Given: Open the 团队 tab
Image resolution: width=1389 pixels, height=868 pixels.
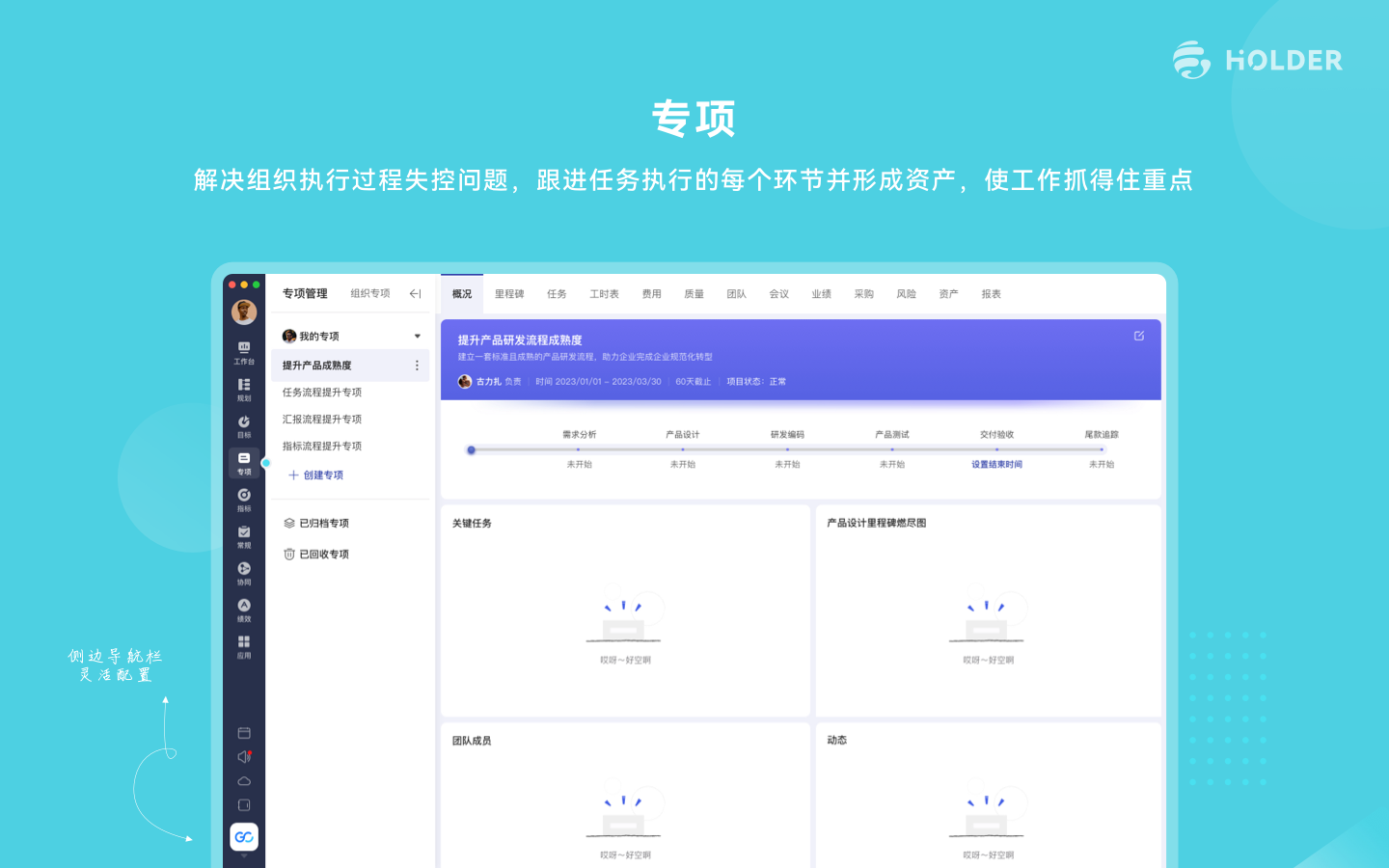Looking at the screenshot, I should [737, 294].
